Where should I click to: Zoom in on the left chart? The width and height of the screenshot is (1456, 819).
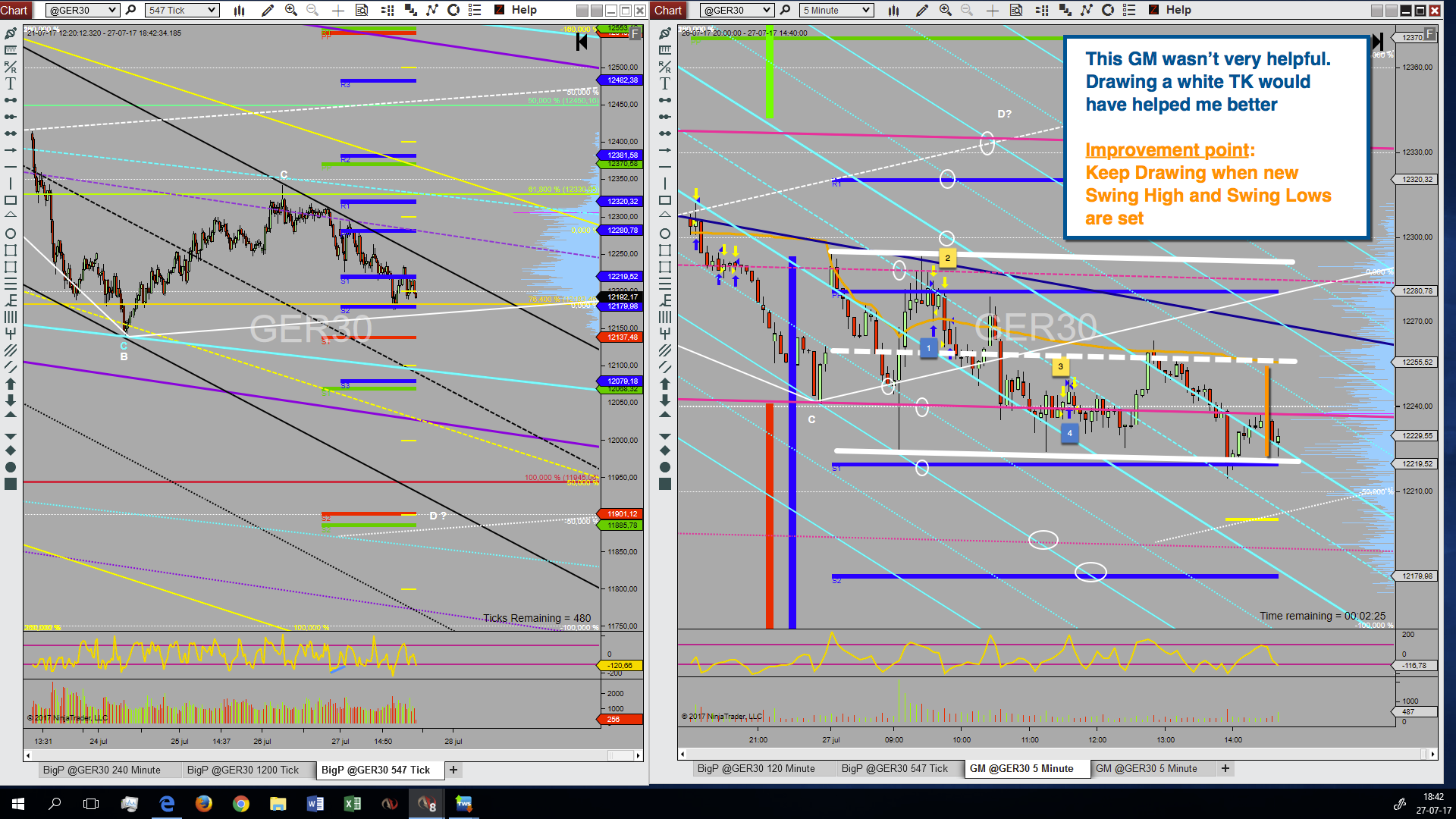pos(290,10)
